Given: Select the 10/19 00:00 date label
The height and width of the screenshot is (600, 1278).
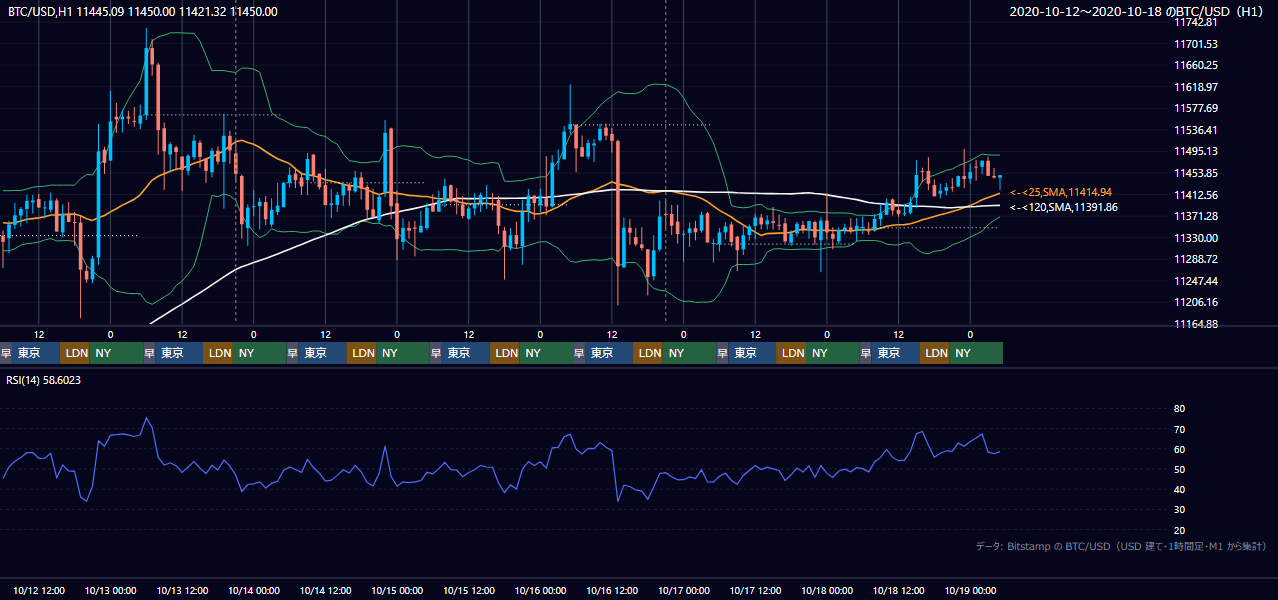Looking at the screenshot, I should click(971, 591).
